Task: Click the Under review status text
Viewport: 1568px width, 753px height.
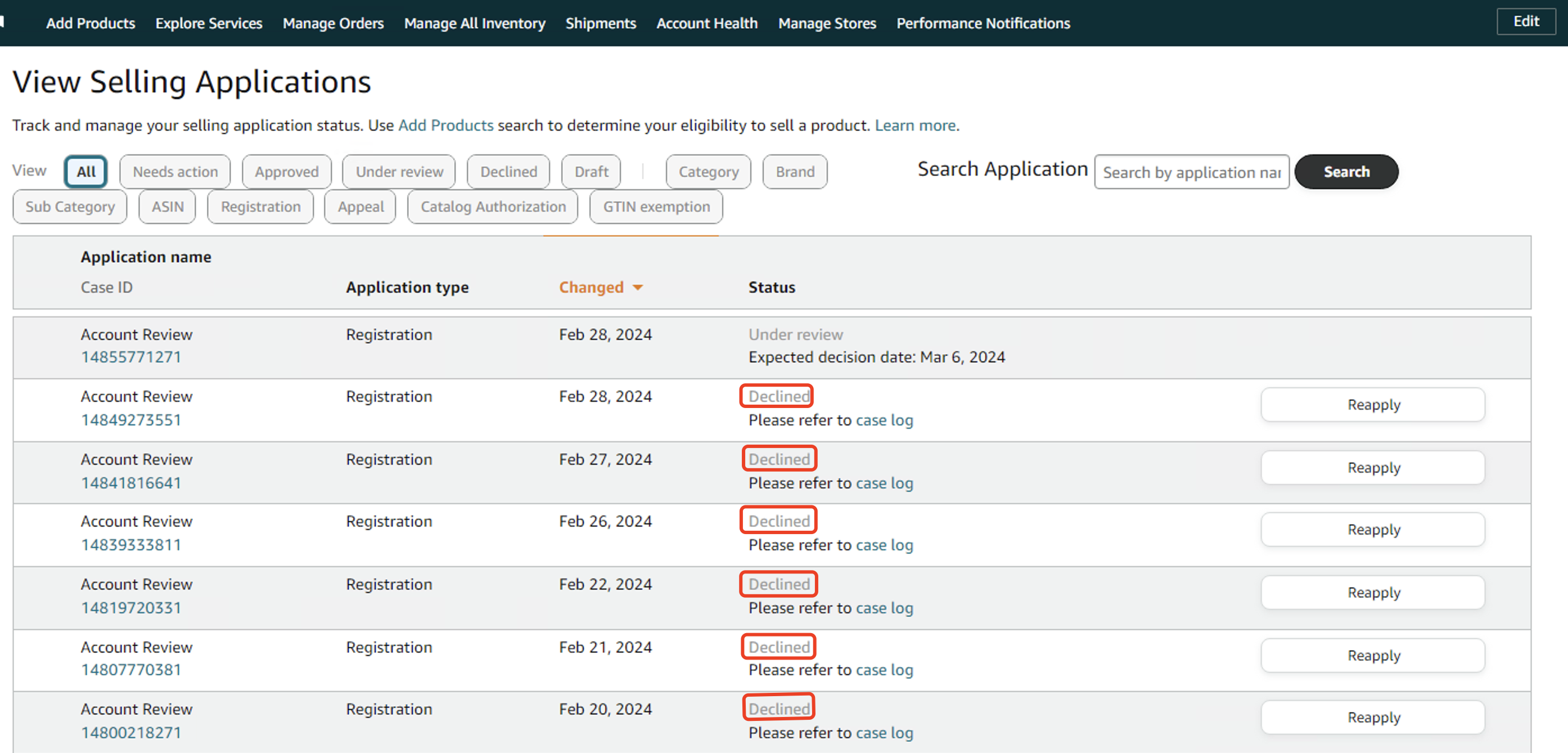Action: (x=796, y=334)
